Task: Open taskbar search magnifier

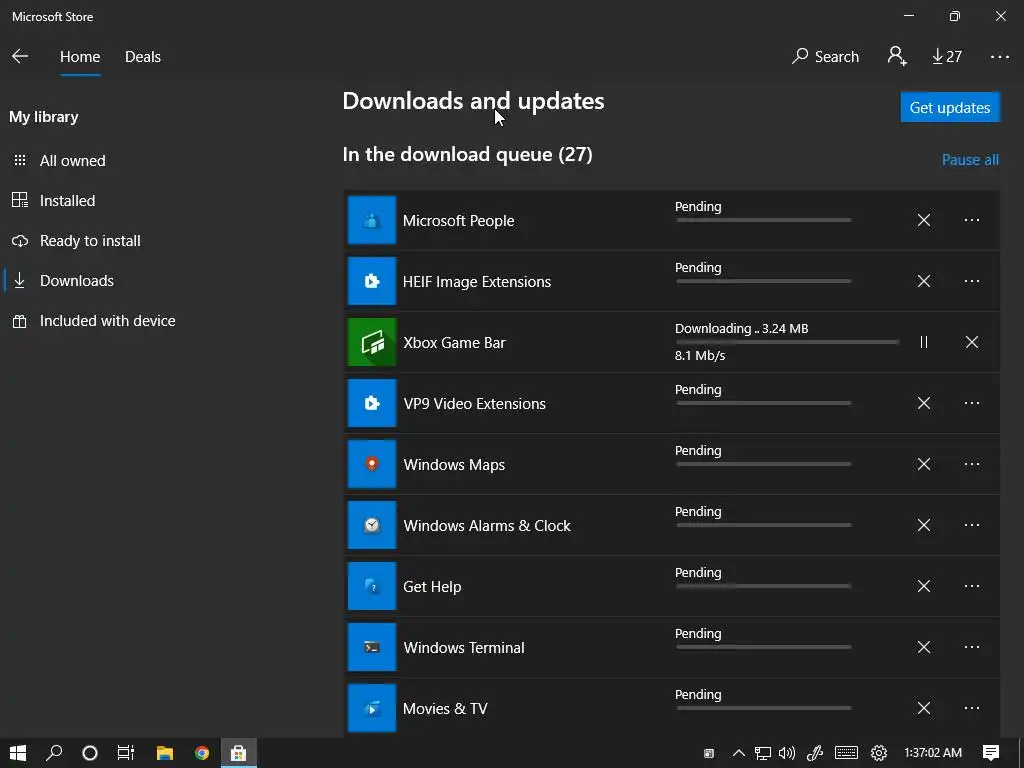Action: click(54, 753)
